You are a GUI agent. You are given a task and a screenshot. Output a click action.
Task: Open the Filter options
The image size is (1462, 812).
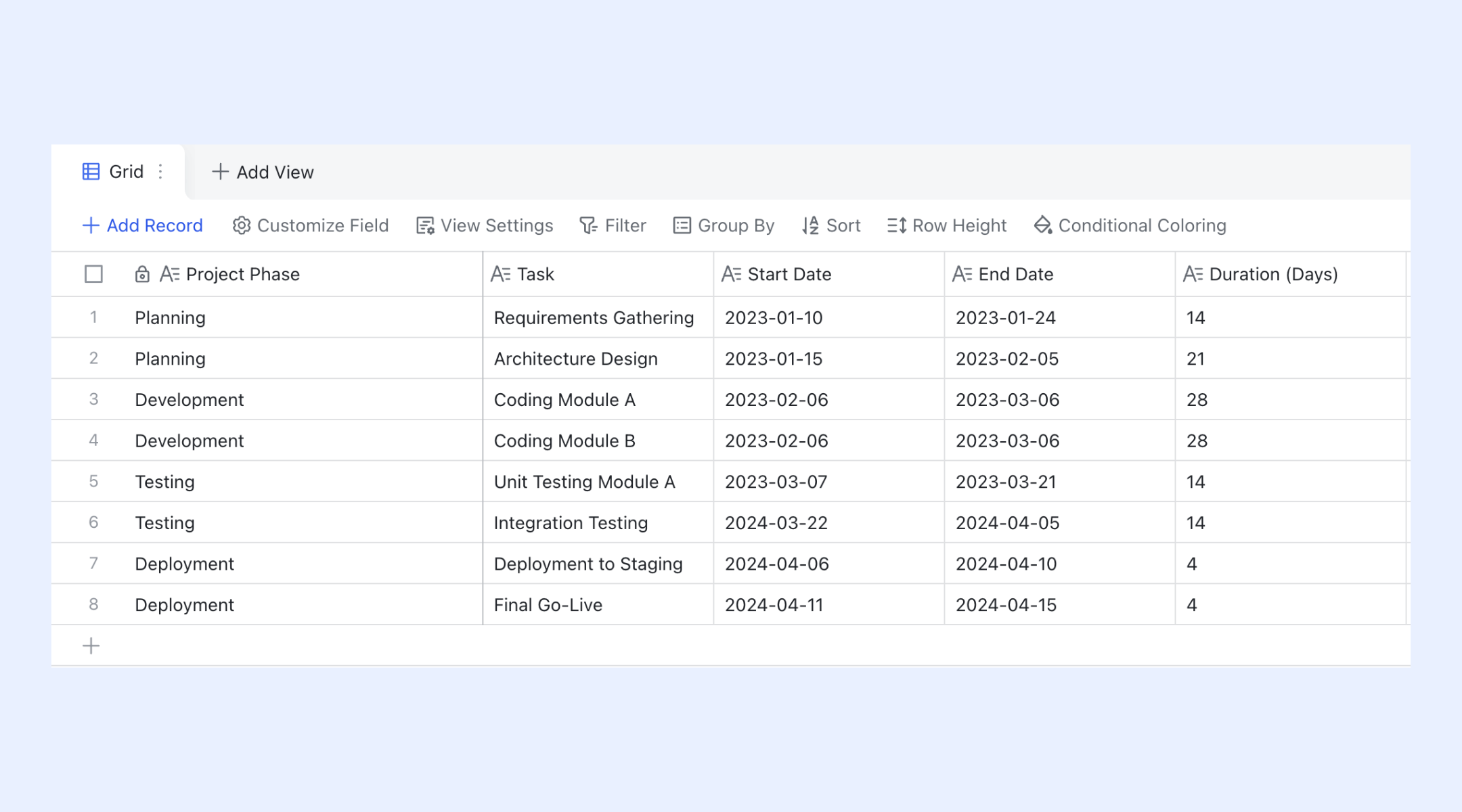point(613,225)
